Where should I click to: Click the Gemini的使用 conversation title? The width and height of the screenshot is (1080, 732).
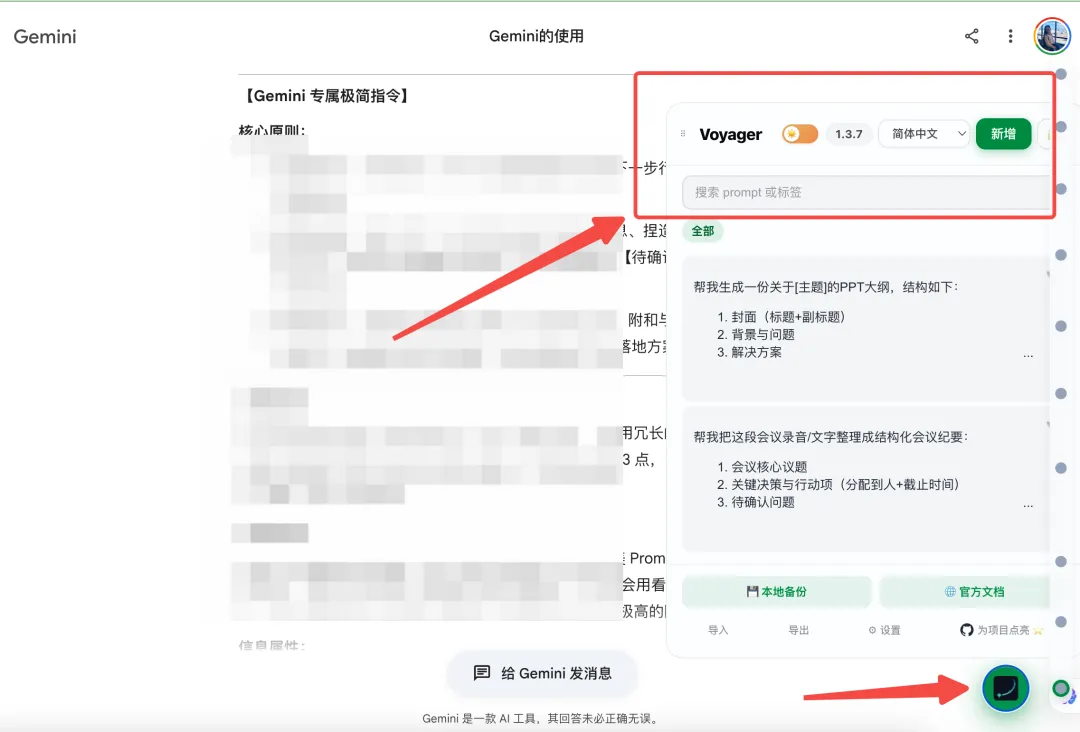(536, 36)
